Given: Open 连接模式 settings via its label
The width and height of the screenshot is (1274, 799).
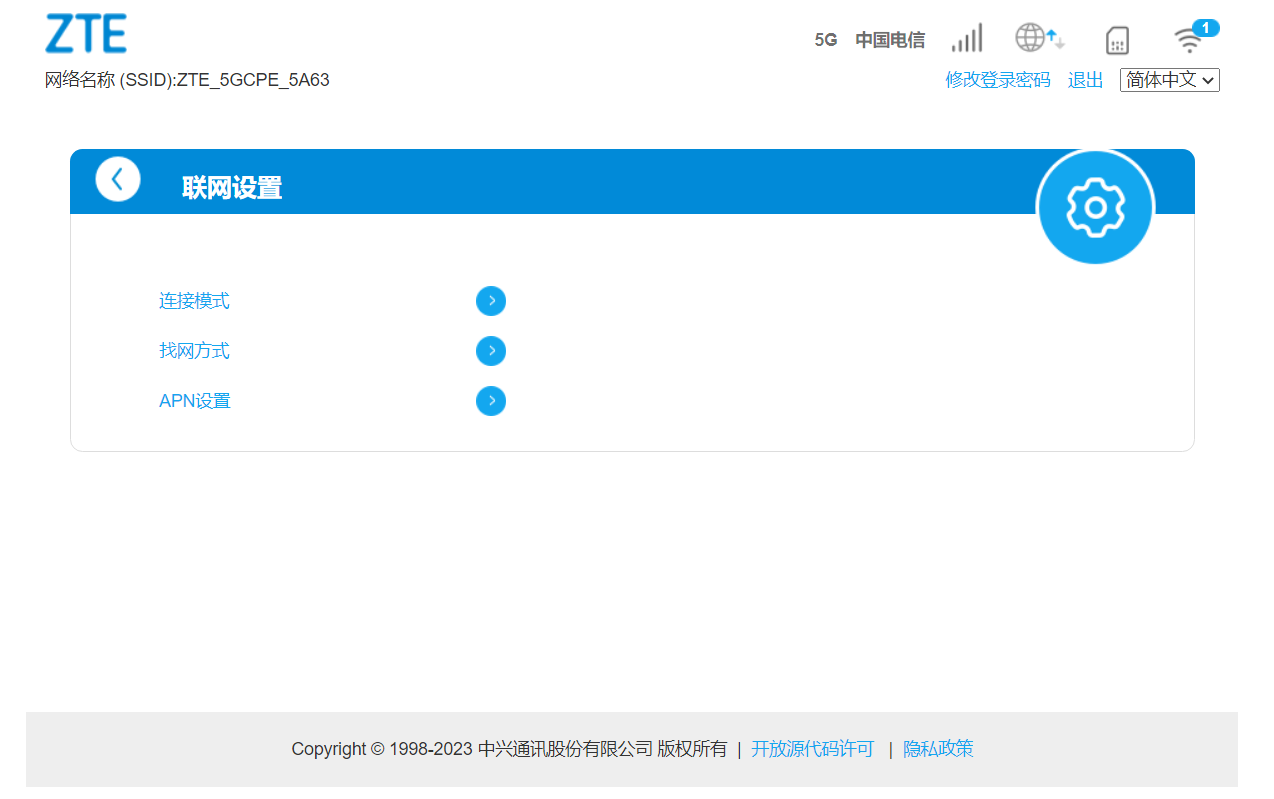Looking at the screenshot, I should (194, 300).
